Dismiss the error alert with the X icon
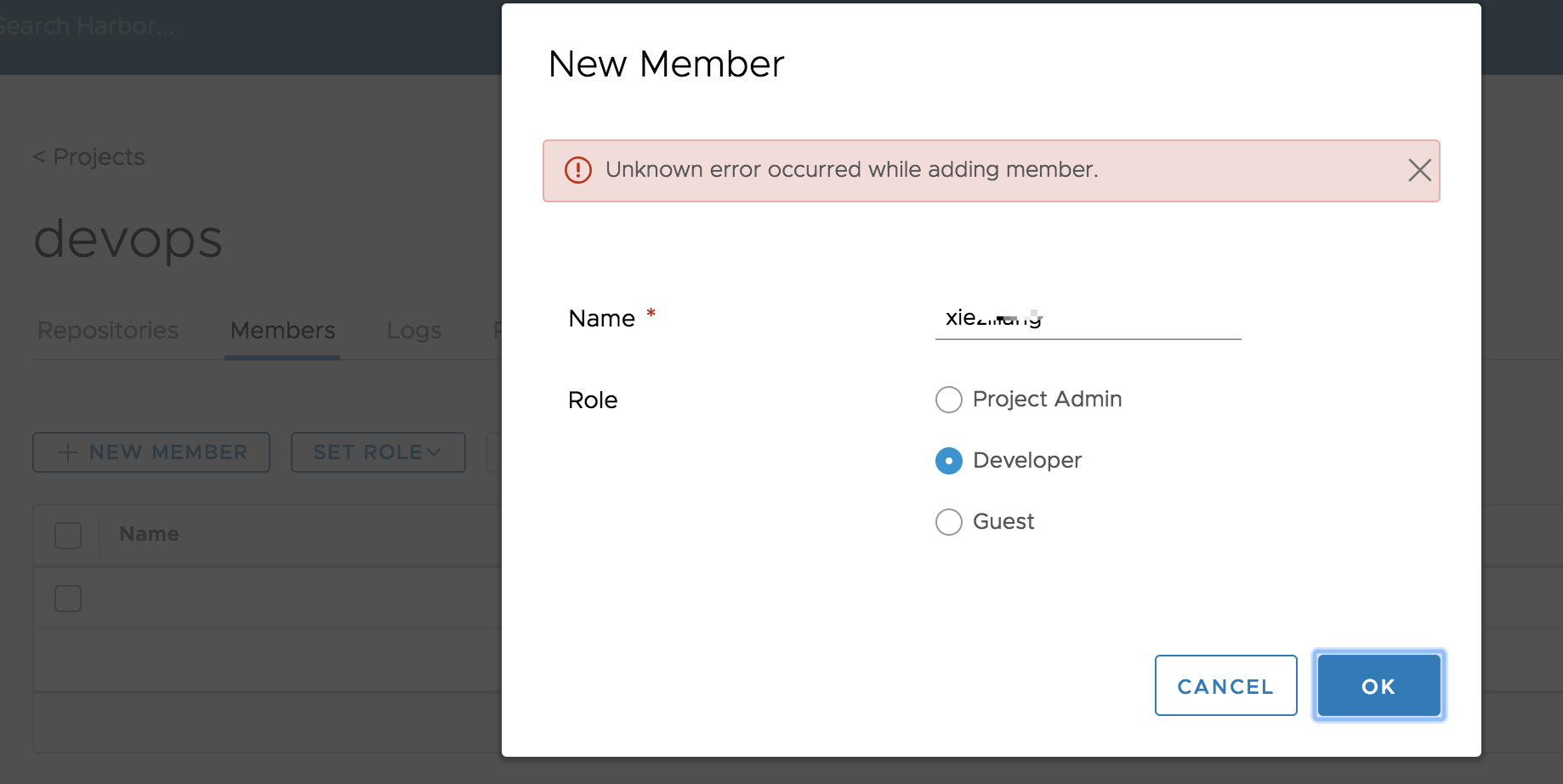The image size is (1563, 784). point(1418,170)
